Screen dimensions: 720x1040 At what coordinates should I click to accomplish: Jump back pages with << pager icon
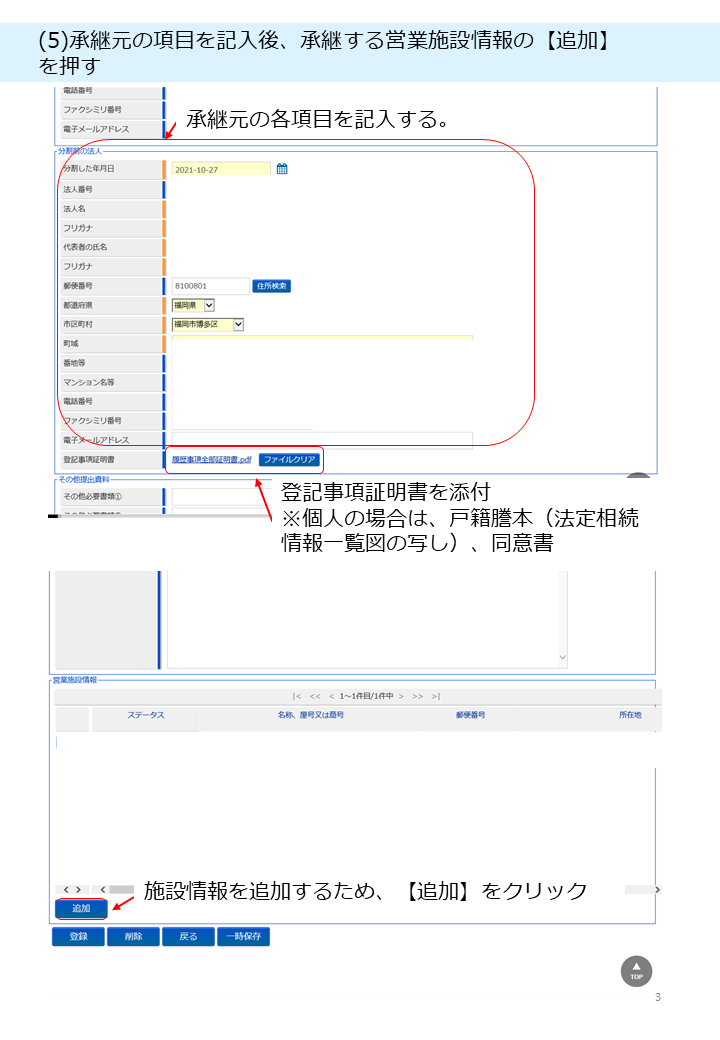pos(315,695)
